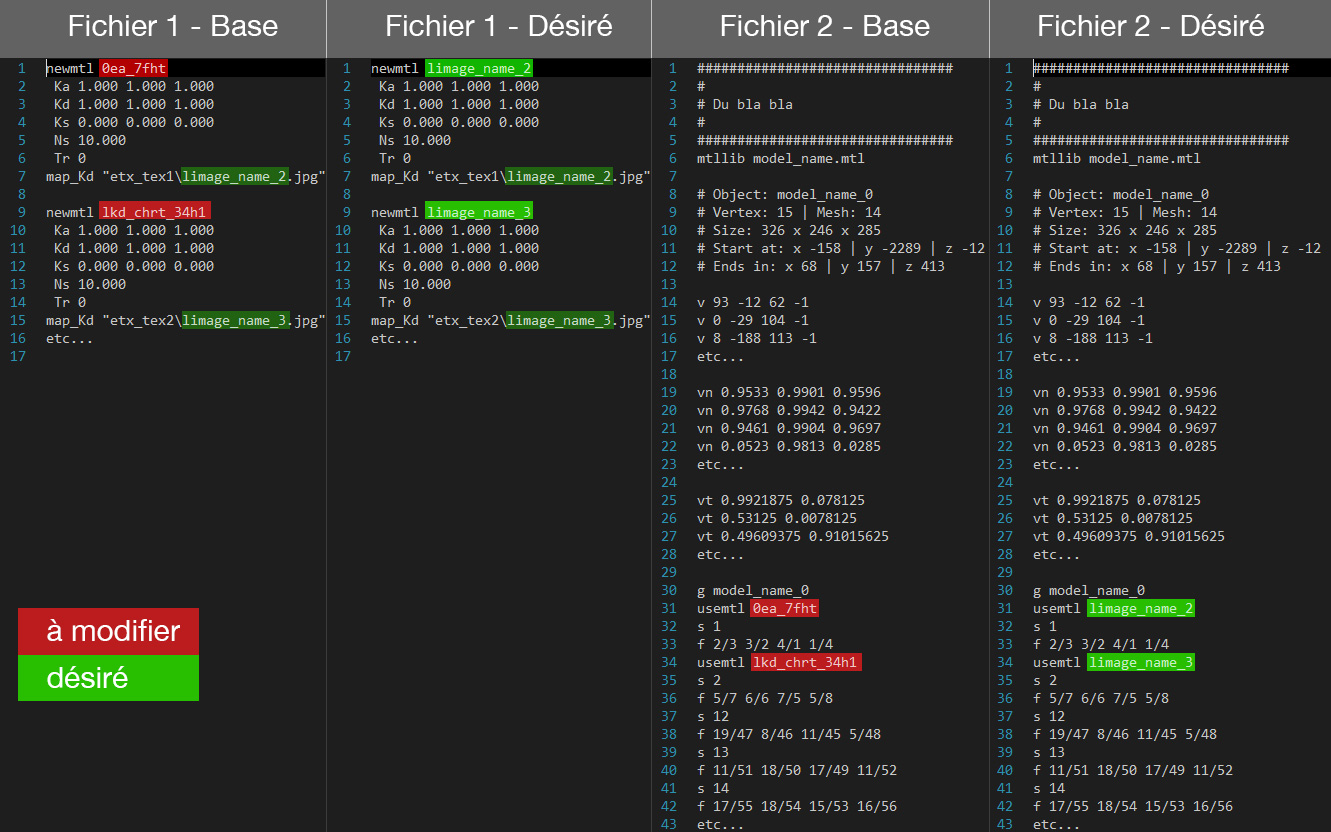
Task: Click "etc..." on line 16 of Fichier 1 Base
Action: [70, 338]
